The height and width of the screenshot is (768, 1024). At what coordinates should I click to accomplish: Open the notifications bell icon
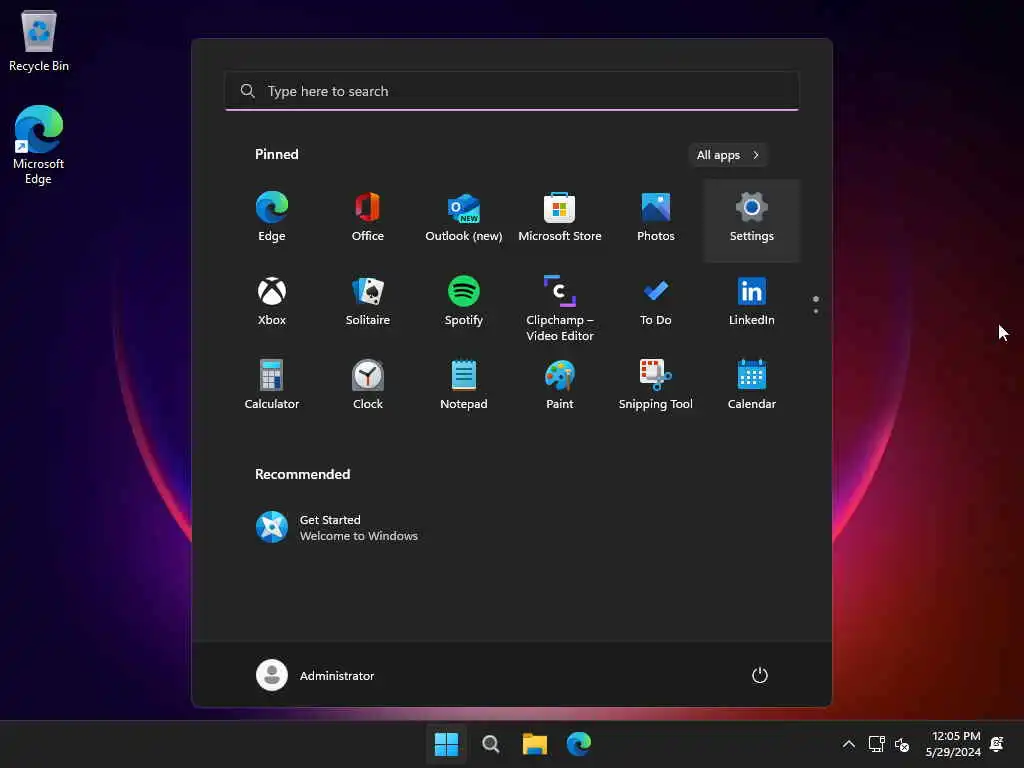point(997,744)
